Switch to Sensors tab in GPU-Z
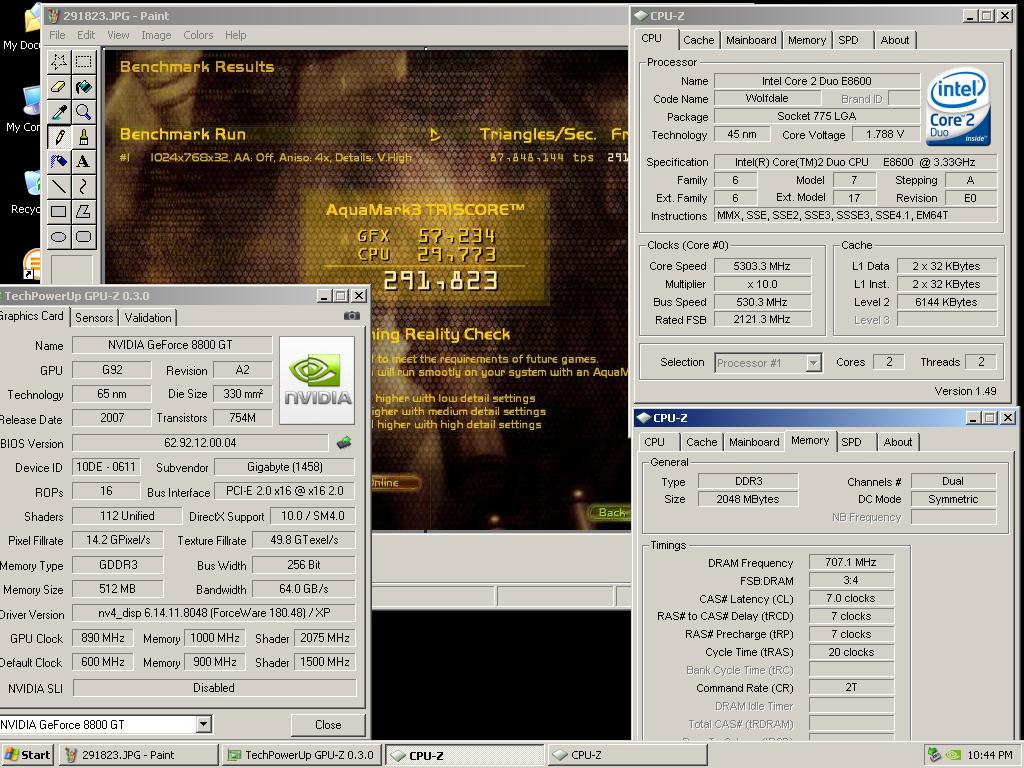 click(94, 318)
